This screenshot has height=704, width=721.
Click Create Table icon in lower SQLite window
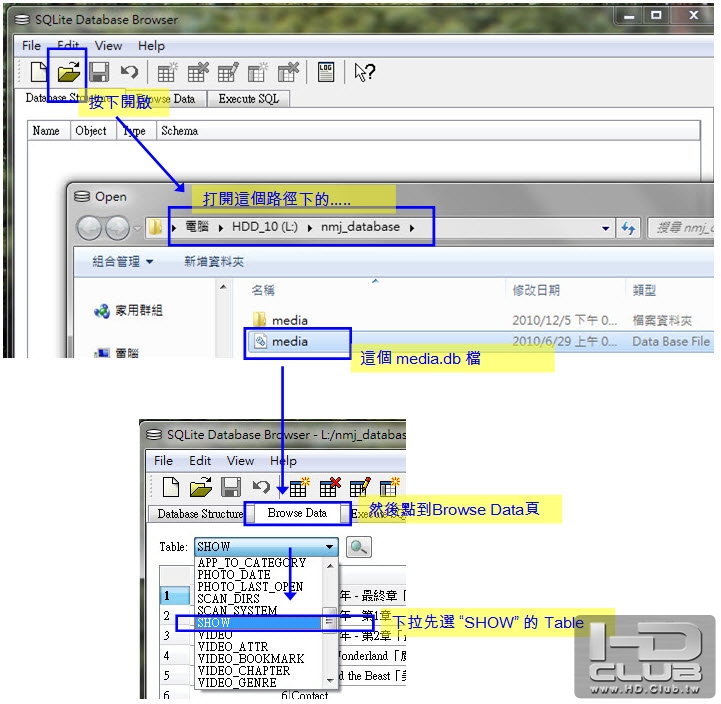tap(299, 487)
